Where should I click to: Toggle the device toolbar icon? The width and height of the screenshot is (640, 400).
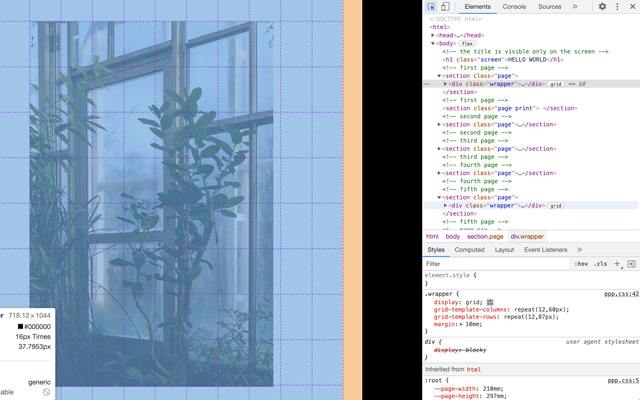pos(445,7)
